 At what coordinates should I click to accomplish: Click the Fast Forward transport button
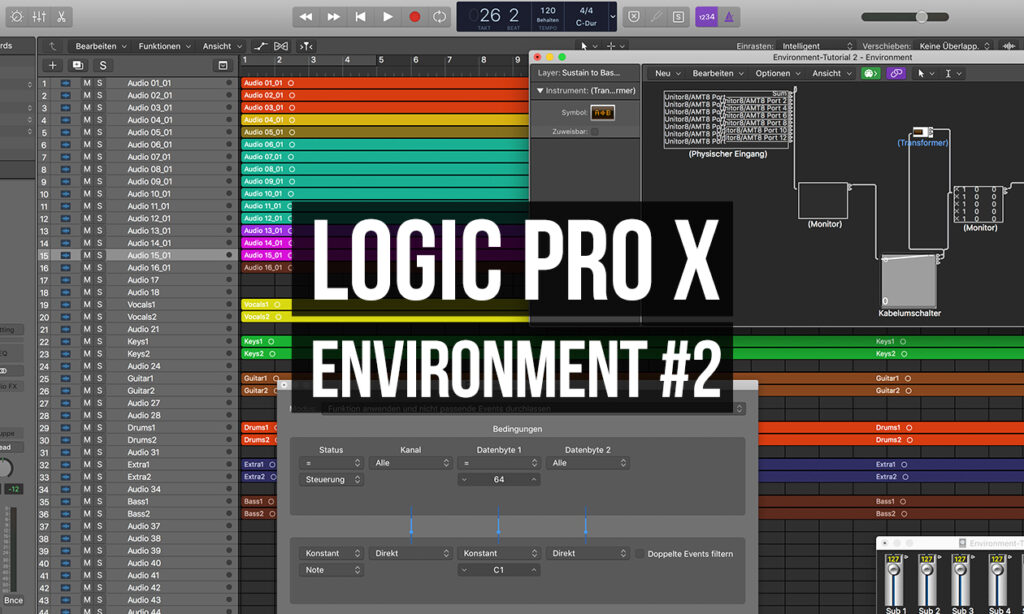pyautogui.click(x=333, y=17)
